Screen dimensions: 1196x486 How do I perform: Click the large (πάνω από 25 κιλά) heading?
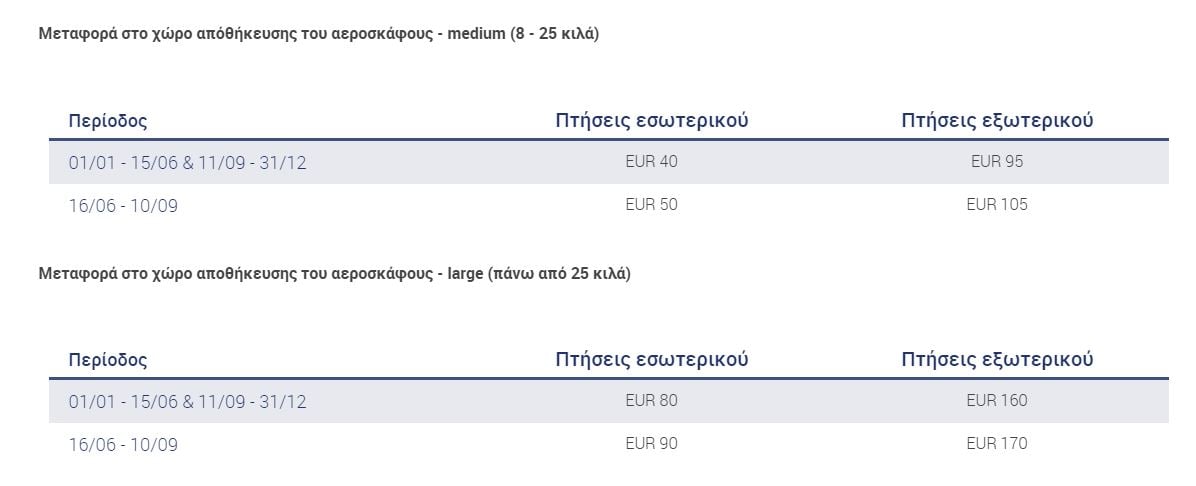pyautogui.click(x=334, y=273)
